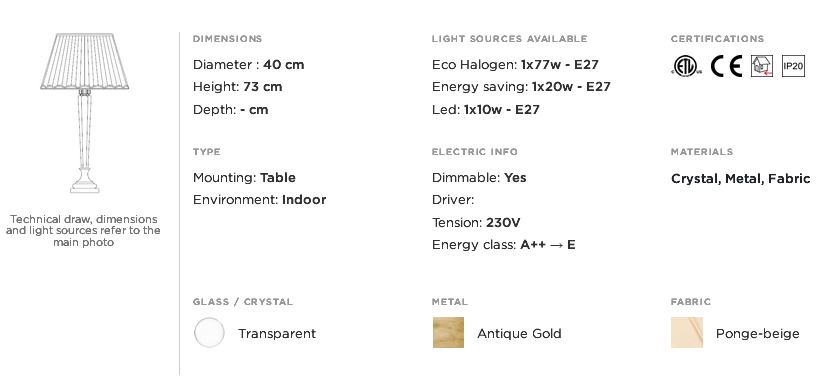Click the IP20 rating icon
The width and height of the screenshot is (820, 383).
793,66
